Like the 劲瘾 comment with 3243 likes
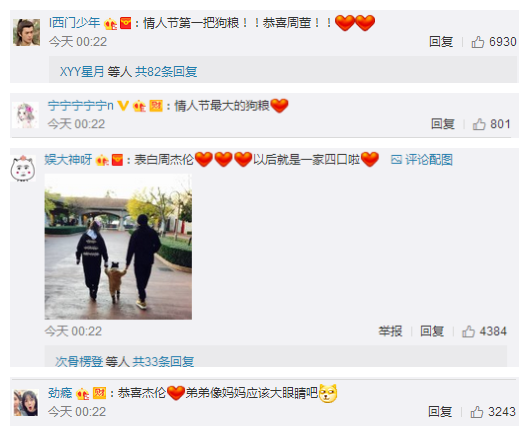The height and width of the screenshot is (436, 529). (x=477, y=412)
